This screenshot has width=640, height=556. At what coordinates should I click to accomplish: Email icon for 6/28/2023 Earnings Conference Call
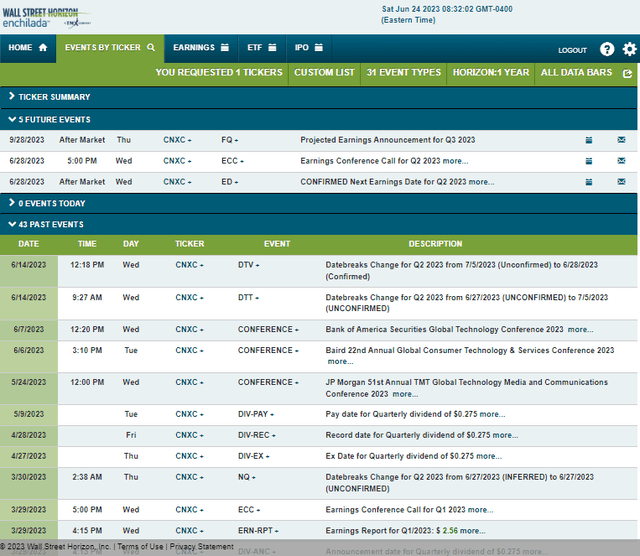(x=621, y=161)
